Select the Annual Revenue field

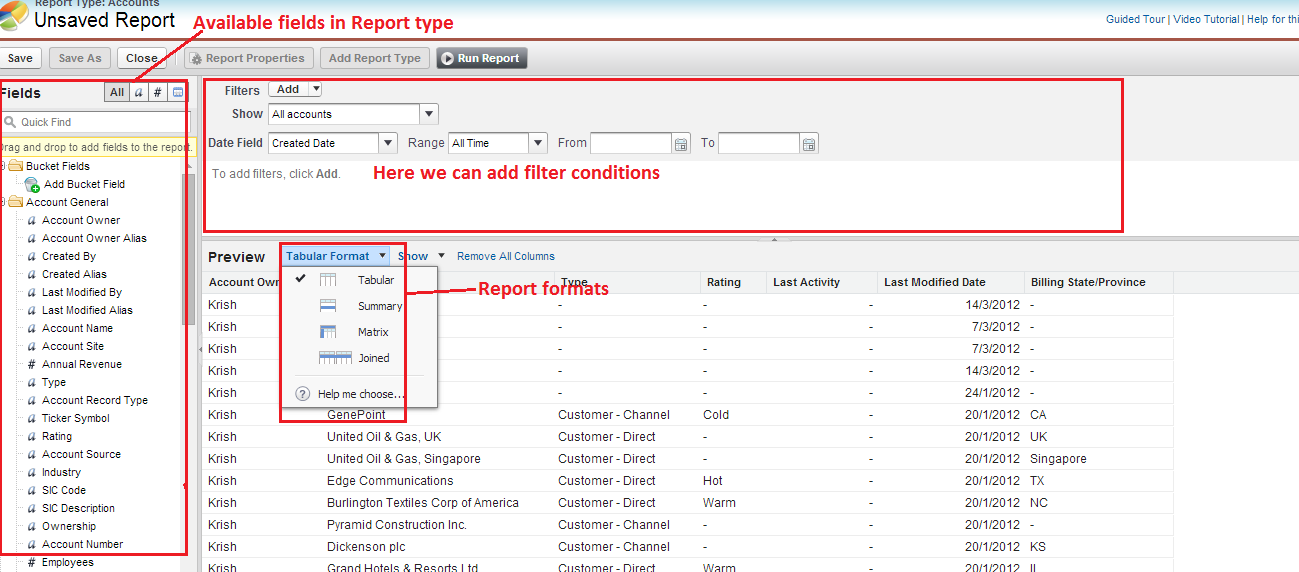[82, 364]
